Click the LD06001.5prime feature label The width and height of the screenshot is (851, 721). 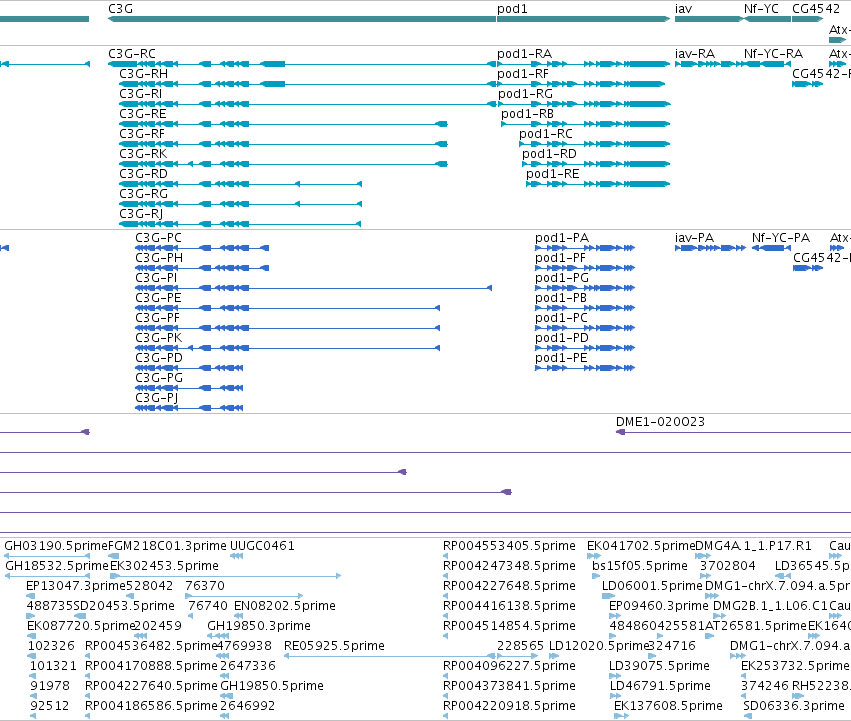[x=652, y=586]
